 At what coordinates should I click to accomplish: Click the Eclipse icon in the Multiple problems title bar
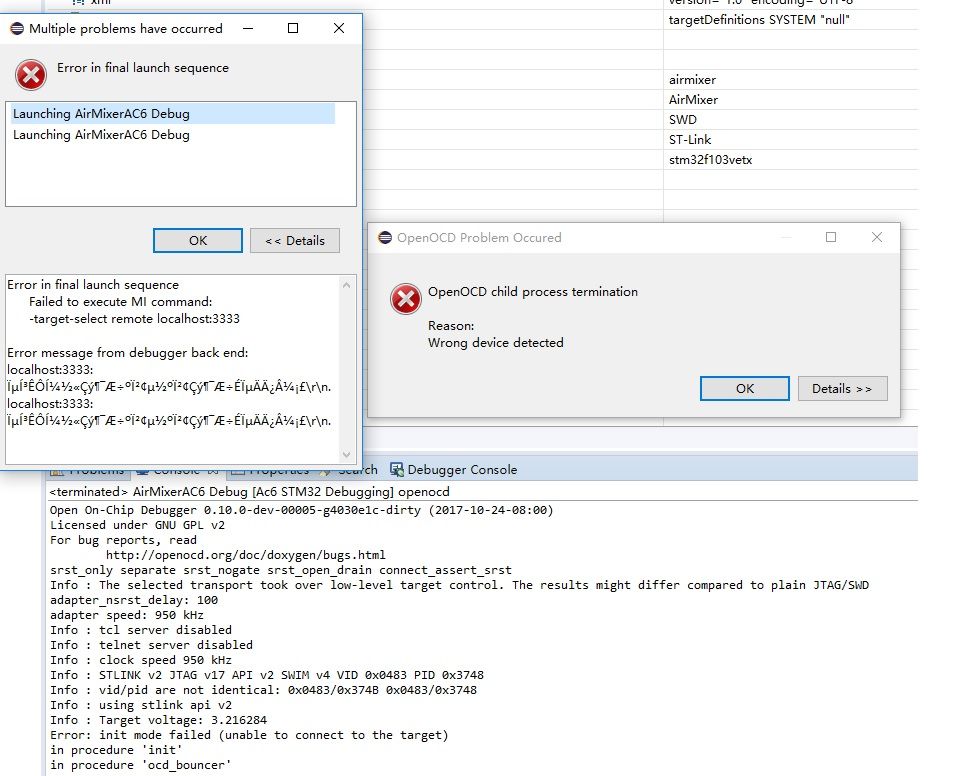pyautogui.click(x=17, y=28)
